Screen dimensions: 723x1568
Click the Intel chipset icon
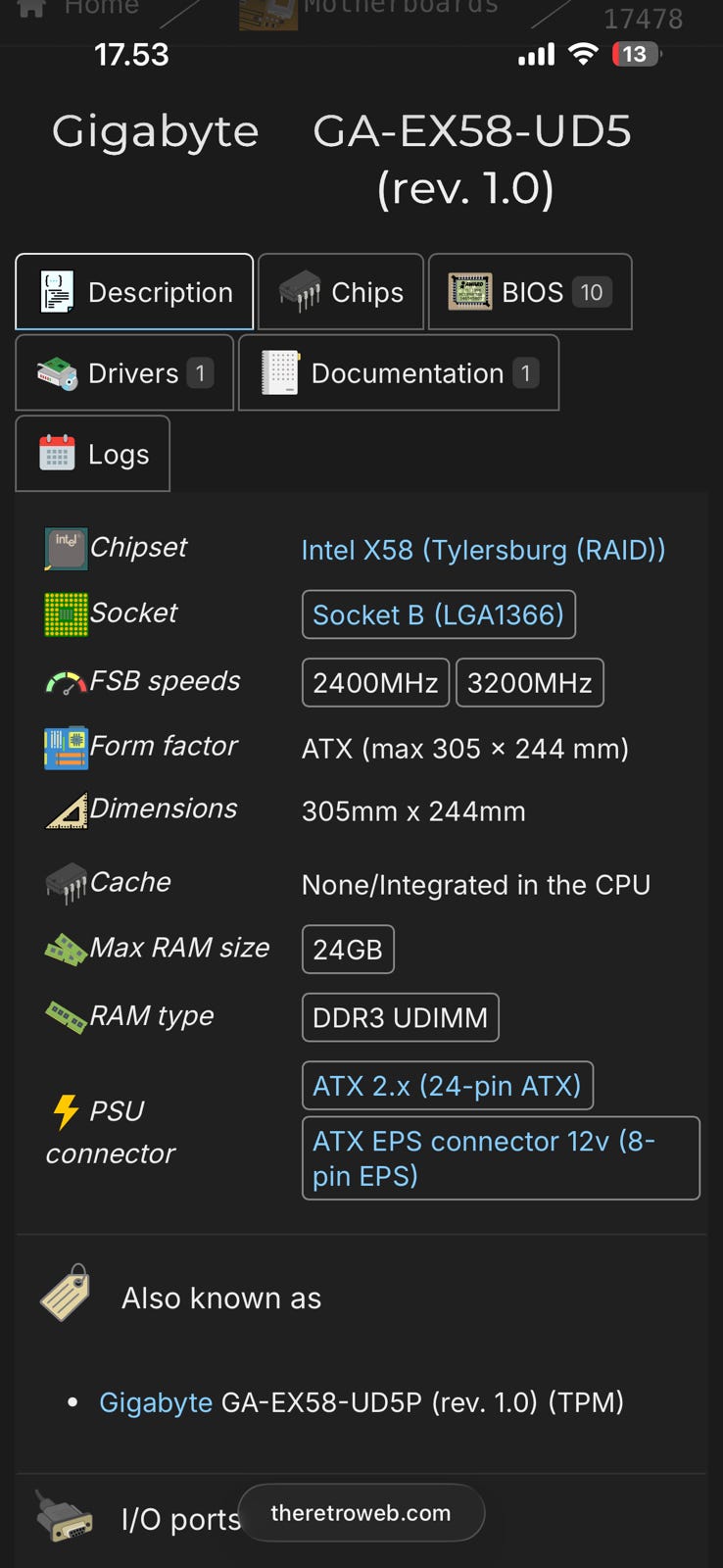pos(66,549)
